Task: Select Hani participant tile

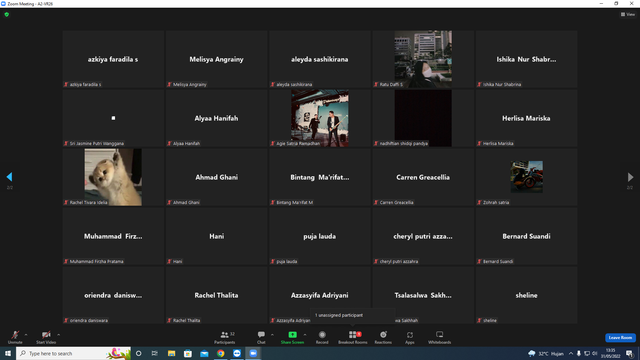Action: (x=216, y=236)
